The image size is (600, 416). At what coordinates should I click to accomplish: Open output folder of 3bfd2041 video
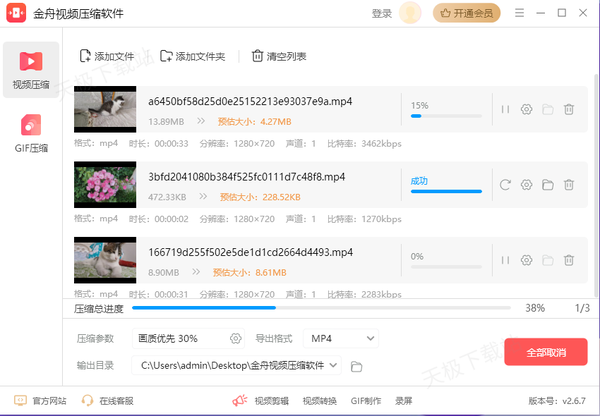[x=548, y=184]
